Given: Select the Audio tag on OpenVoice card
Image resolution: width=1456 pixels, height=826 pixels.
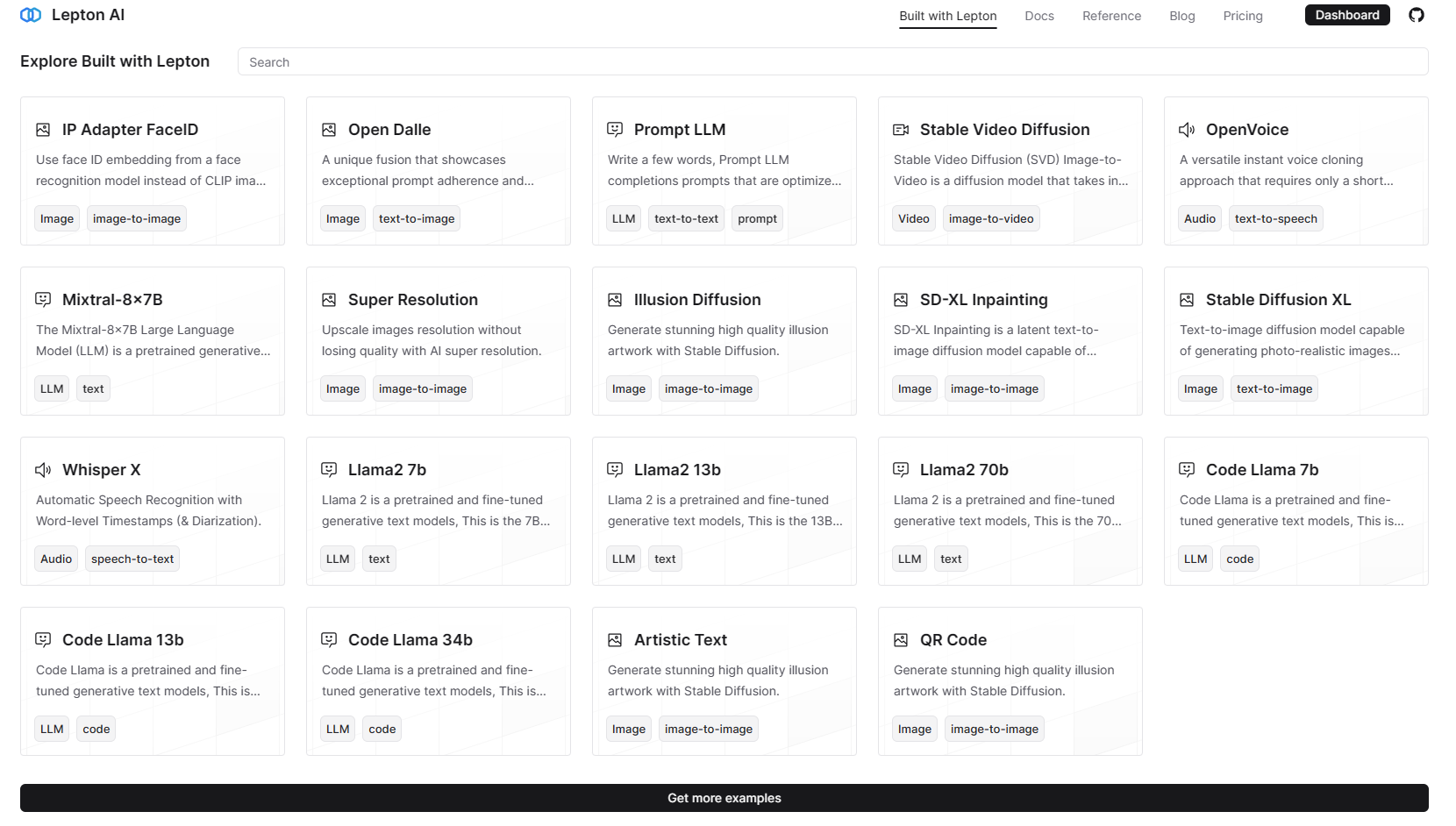Looking at the screenshot, I should point(1200,218).
